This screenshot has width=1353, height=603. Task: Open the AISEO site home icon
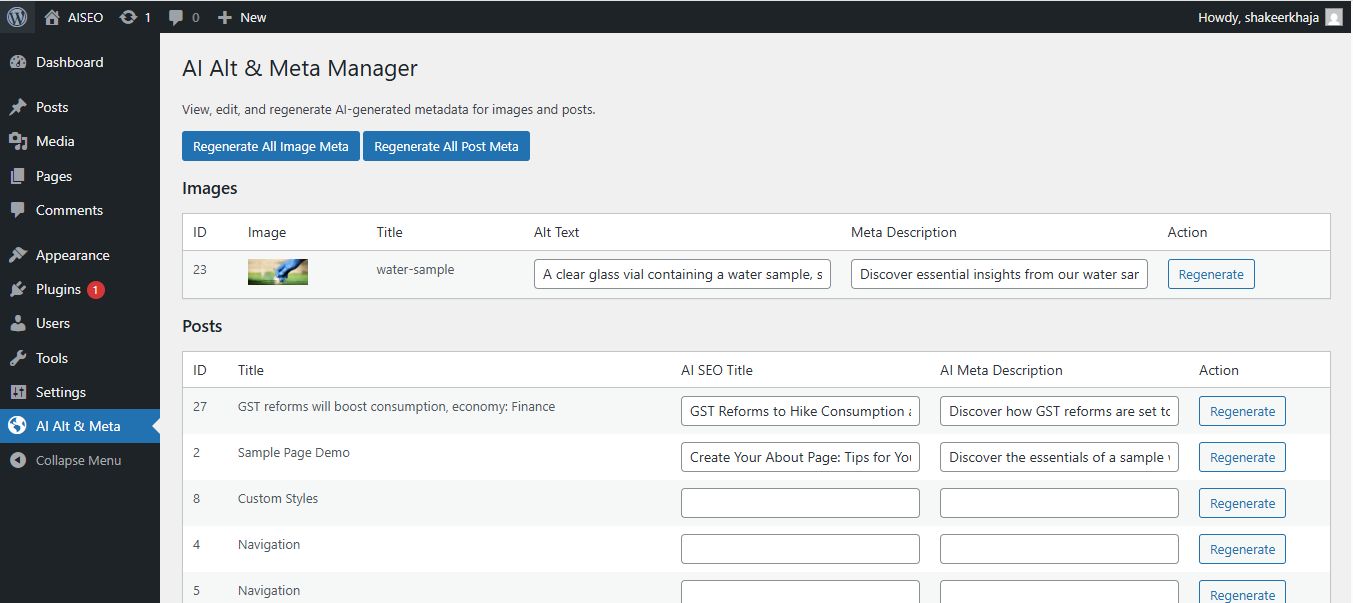[x=52, y=17]
